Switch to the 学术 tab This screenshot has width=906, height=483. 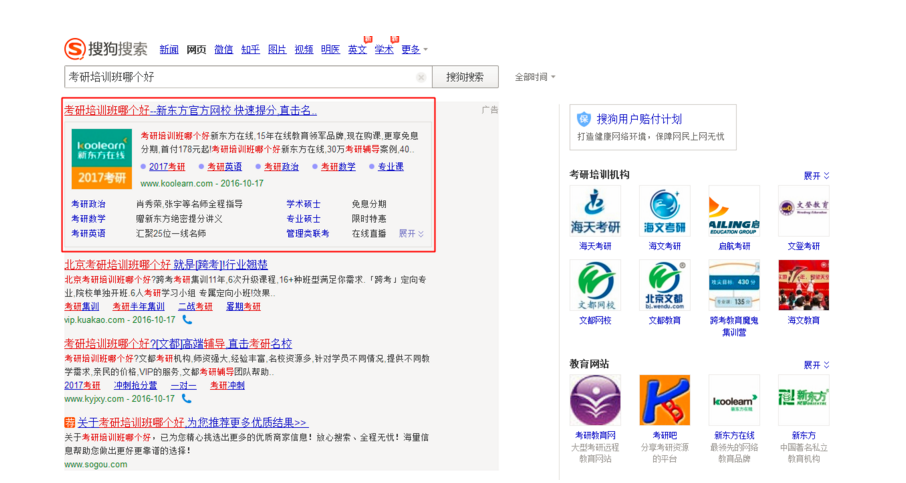coord(384,50)
